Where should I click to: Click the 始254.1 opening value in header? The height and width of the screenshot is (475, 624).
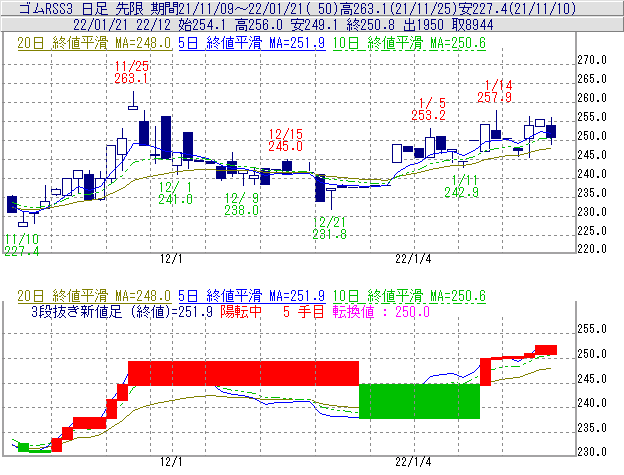[x=201, y=25]
